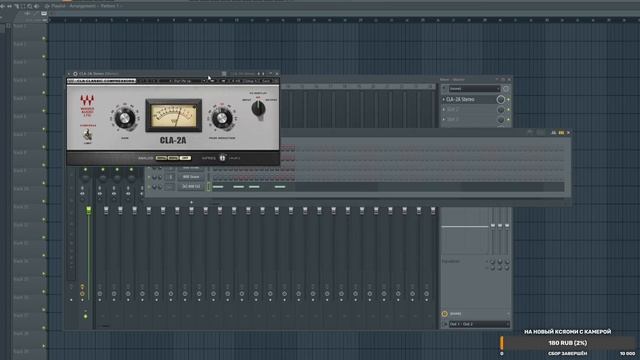Screen dimensions: 640x360
Task: Adjust the Slot 2 mix knob
Action: [500, 109]
